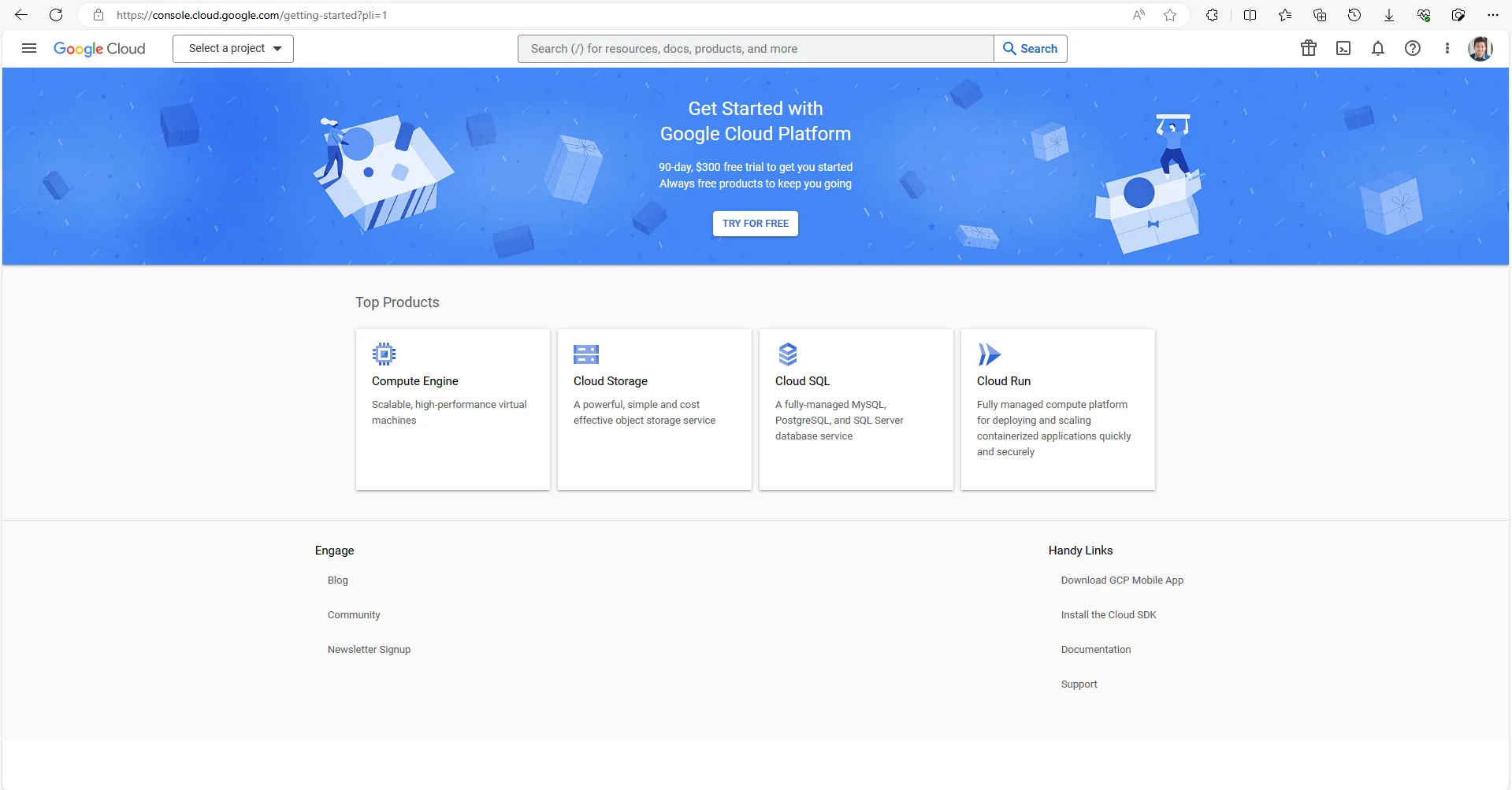1512x790 pixels.
Task: Open the Support link
Action: click(1079, 684)
